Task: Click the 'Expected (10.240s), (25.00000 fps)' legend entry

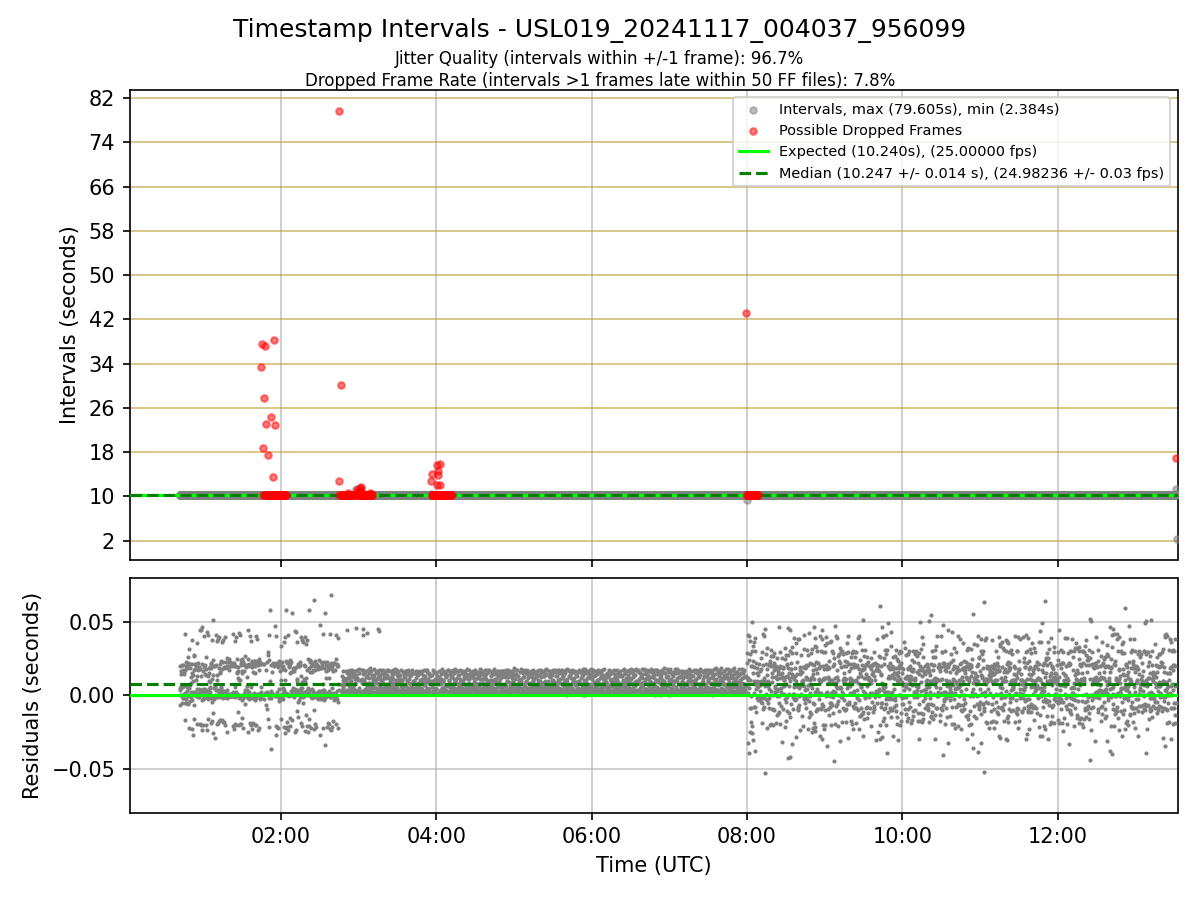Action: [x=908, y=151]
